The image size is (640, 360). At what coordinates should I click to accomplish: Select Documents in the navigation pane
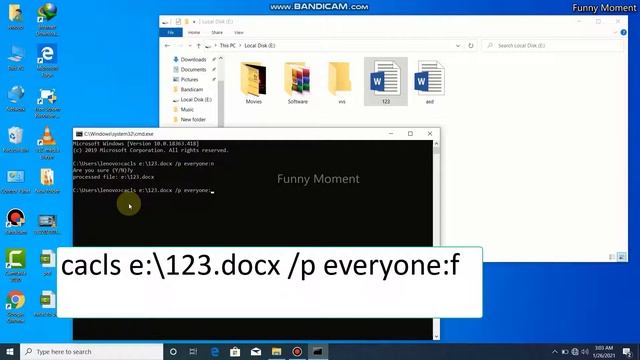[193, 69]
